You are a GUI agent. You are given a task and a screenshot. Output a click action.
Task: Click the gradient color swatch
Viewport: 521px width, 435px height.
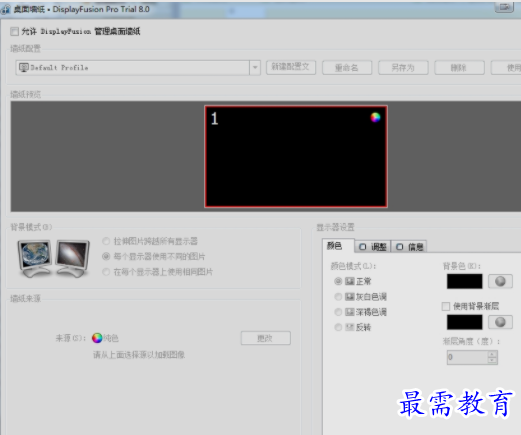coord(464,322)
